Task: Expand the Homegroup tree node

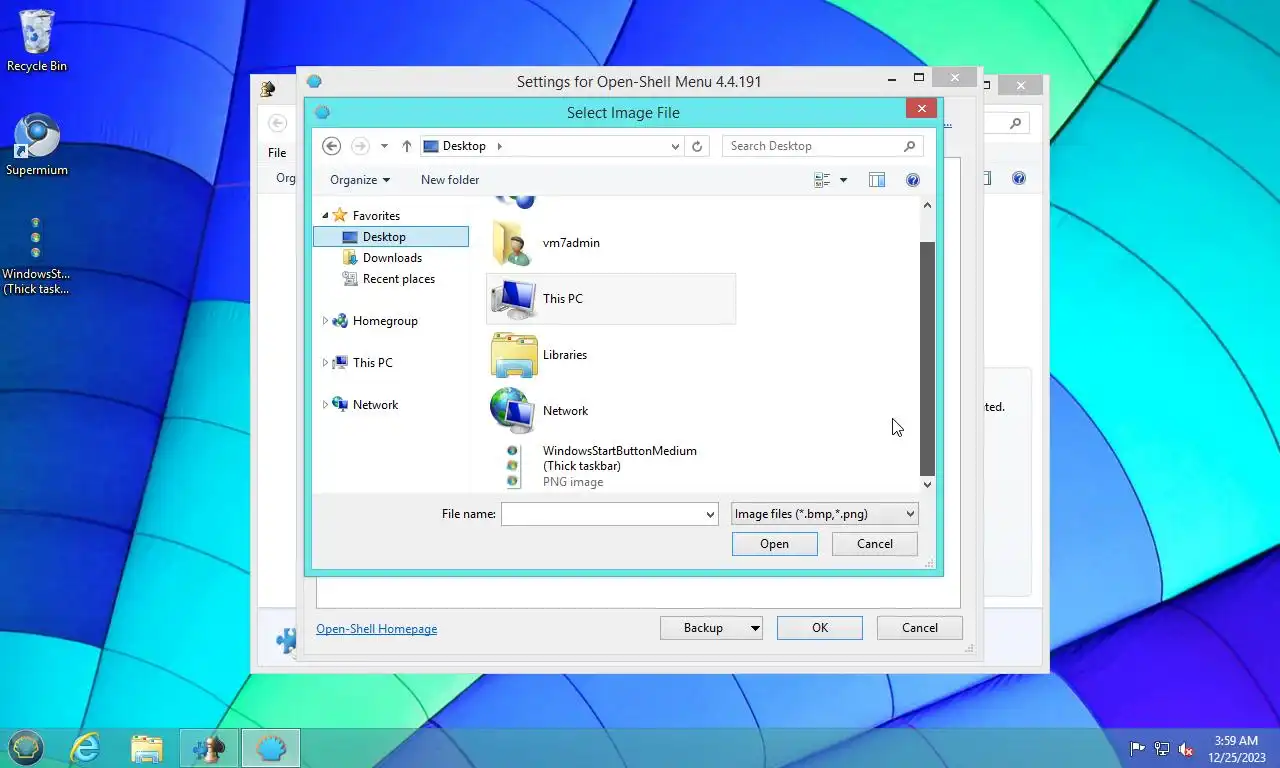Action: 325,321
